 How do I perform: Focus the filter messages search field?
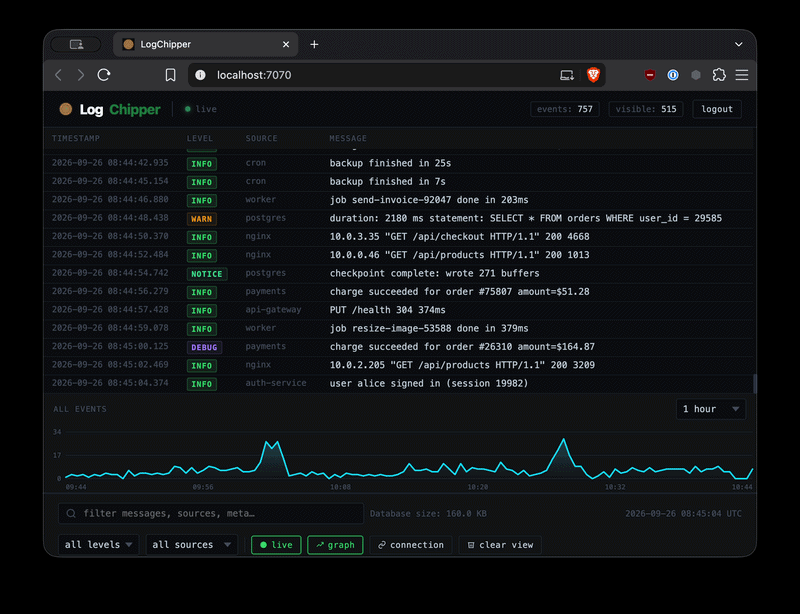(x=211, y=513)
